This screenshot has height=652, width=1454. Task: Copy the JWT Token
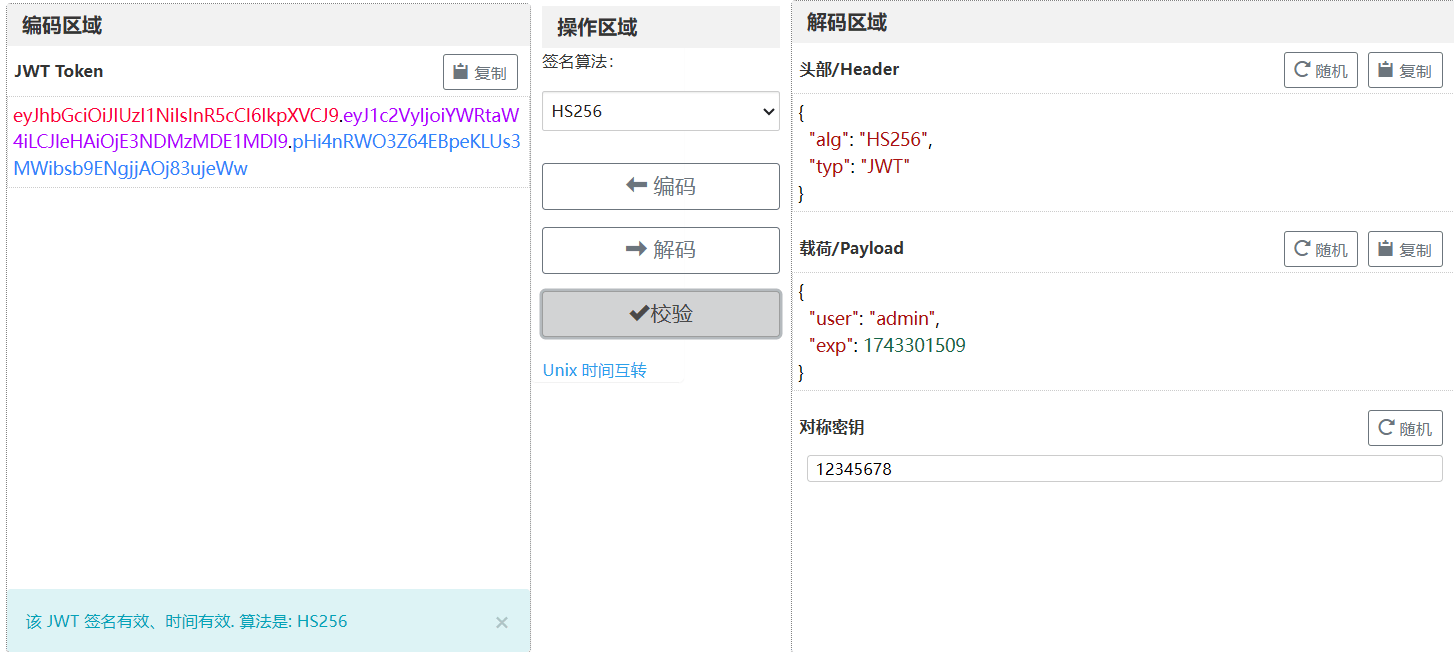pos(480,72)
